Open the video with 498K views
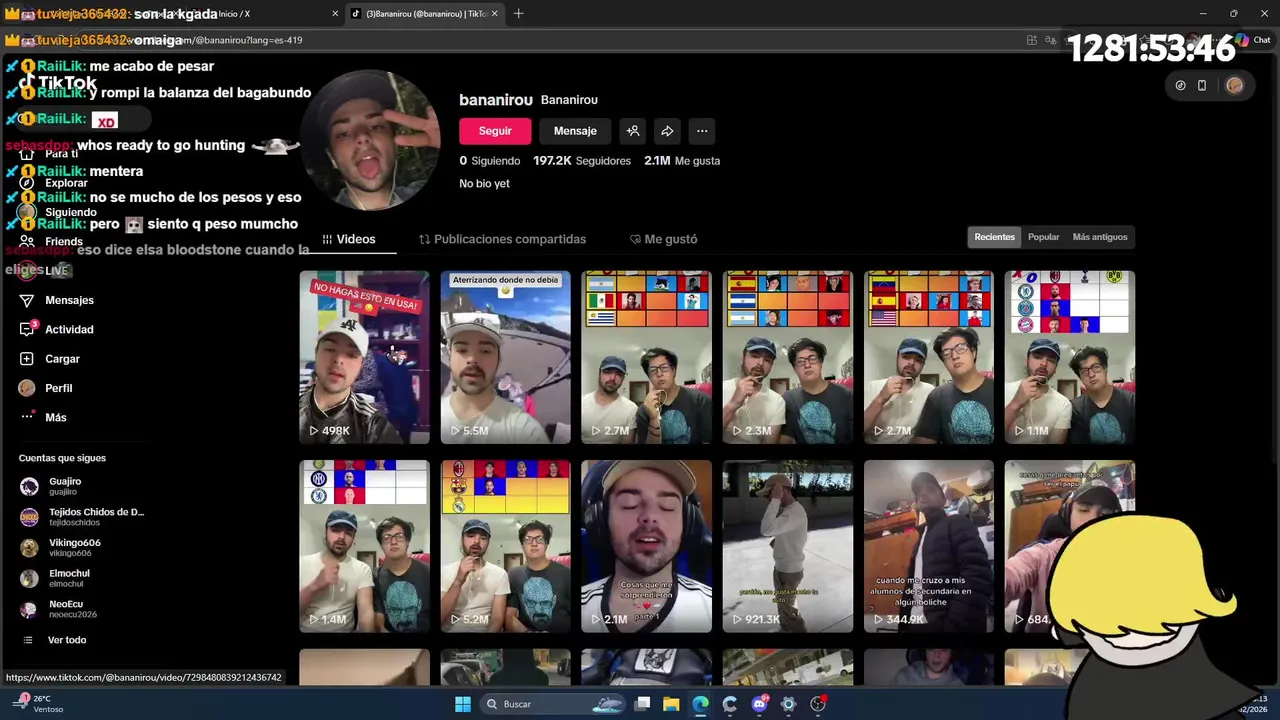This screenshot has width=1280, height=720. coord(364,357)
